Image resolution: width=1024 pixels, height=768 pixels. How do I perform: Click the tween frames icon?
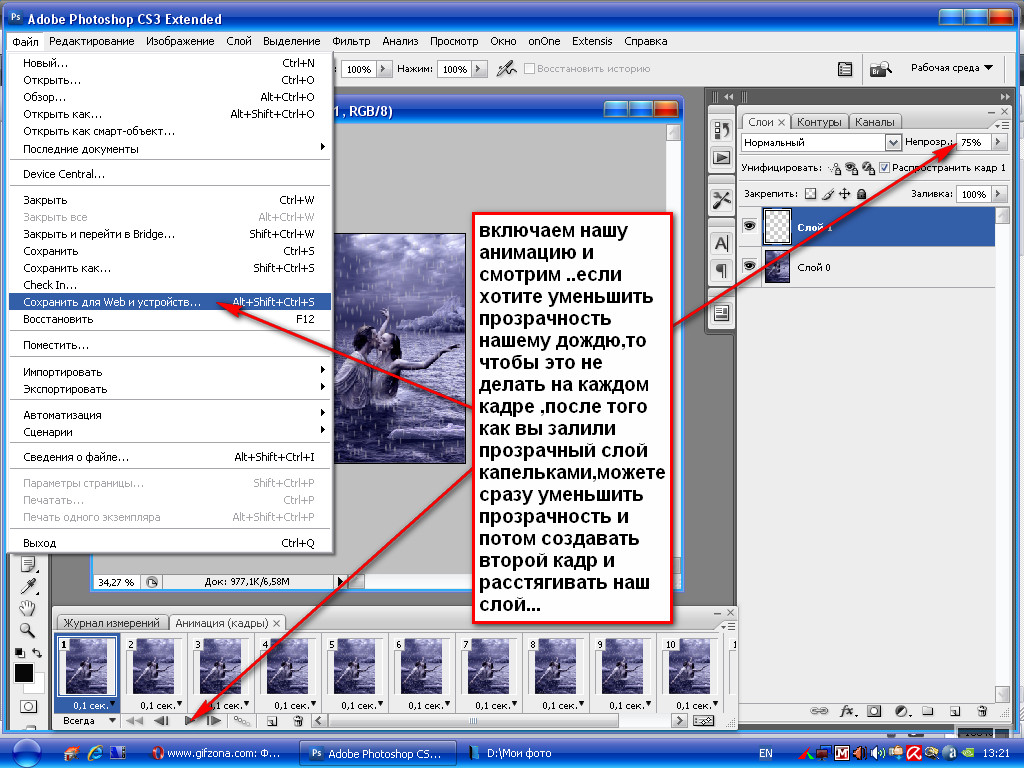click(242, 721)
